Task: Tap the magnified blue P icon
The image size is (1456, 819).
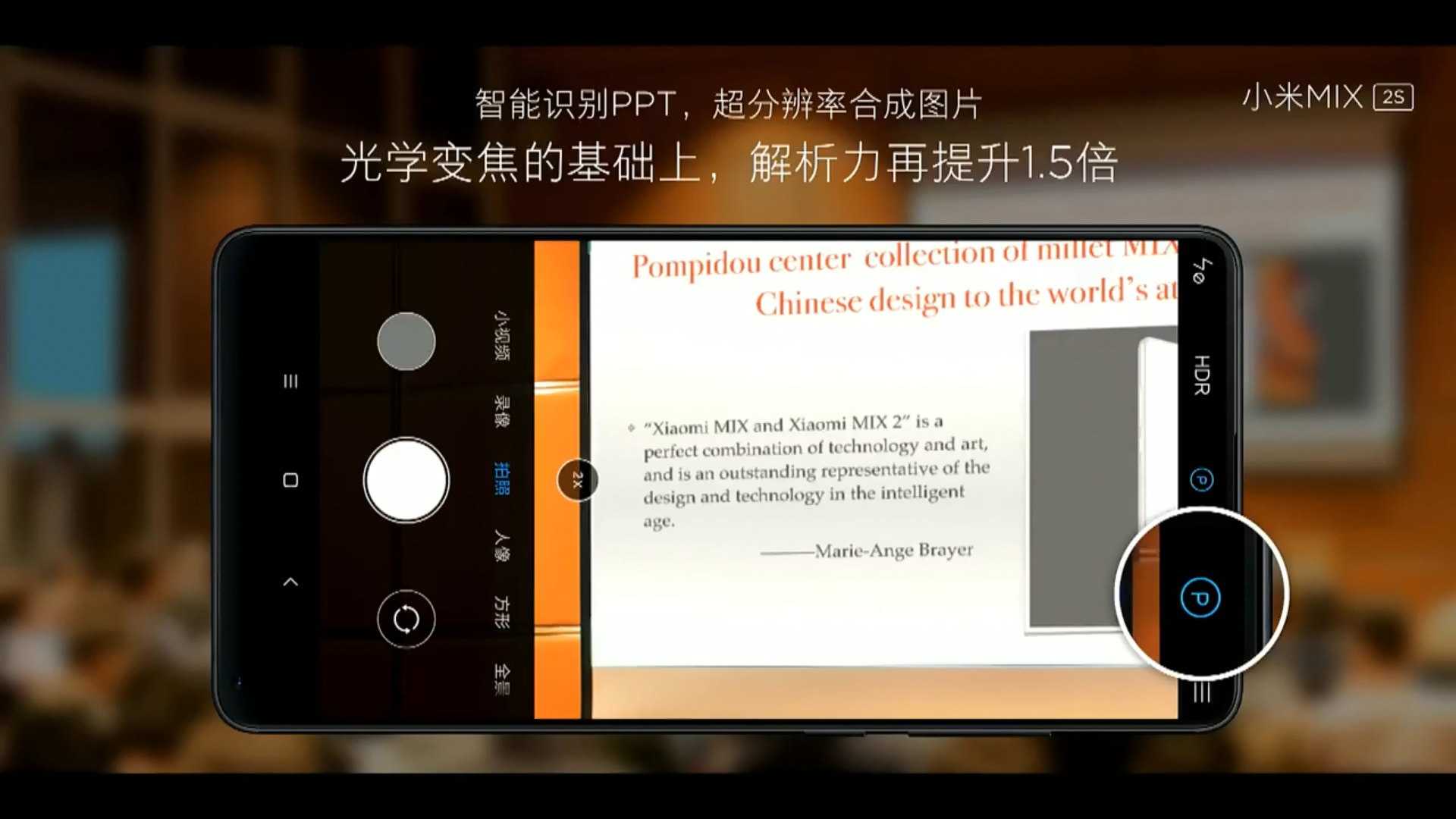Action: point(1200,598)
